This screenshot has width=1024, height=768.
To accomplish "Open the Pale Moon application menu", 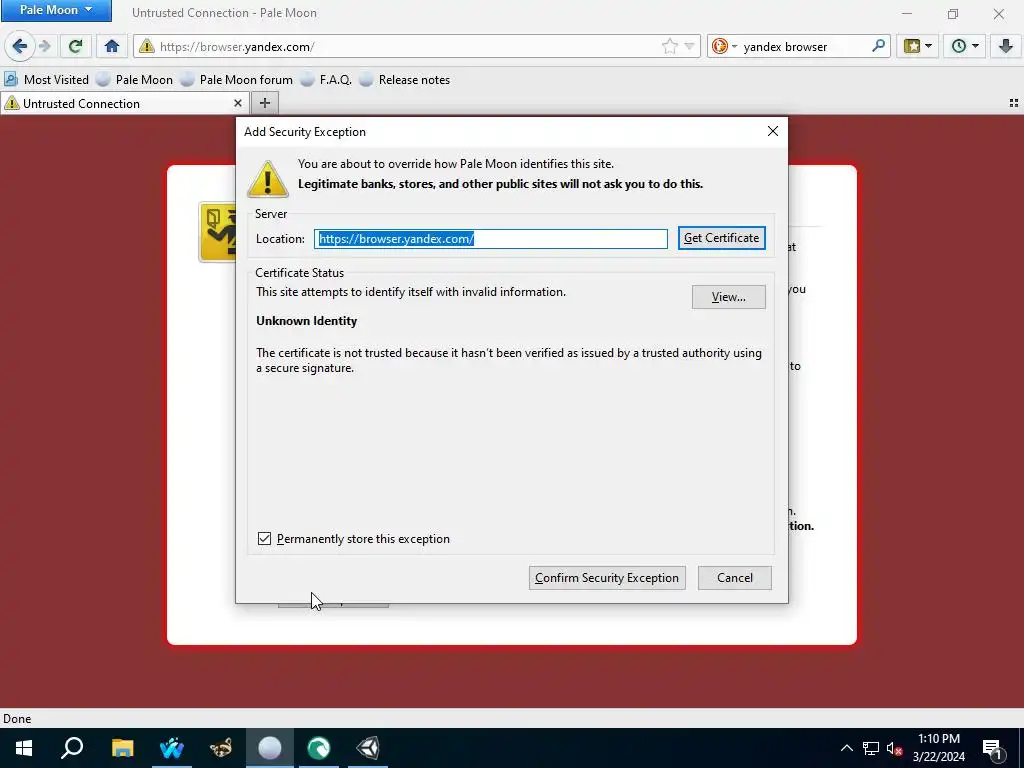I will pos(56,10).
